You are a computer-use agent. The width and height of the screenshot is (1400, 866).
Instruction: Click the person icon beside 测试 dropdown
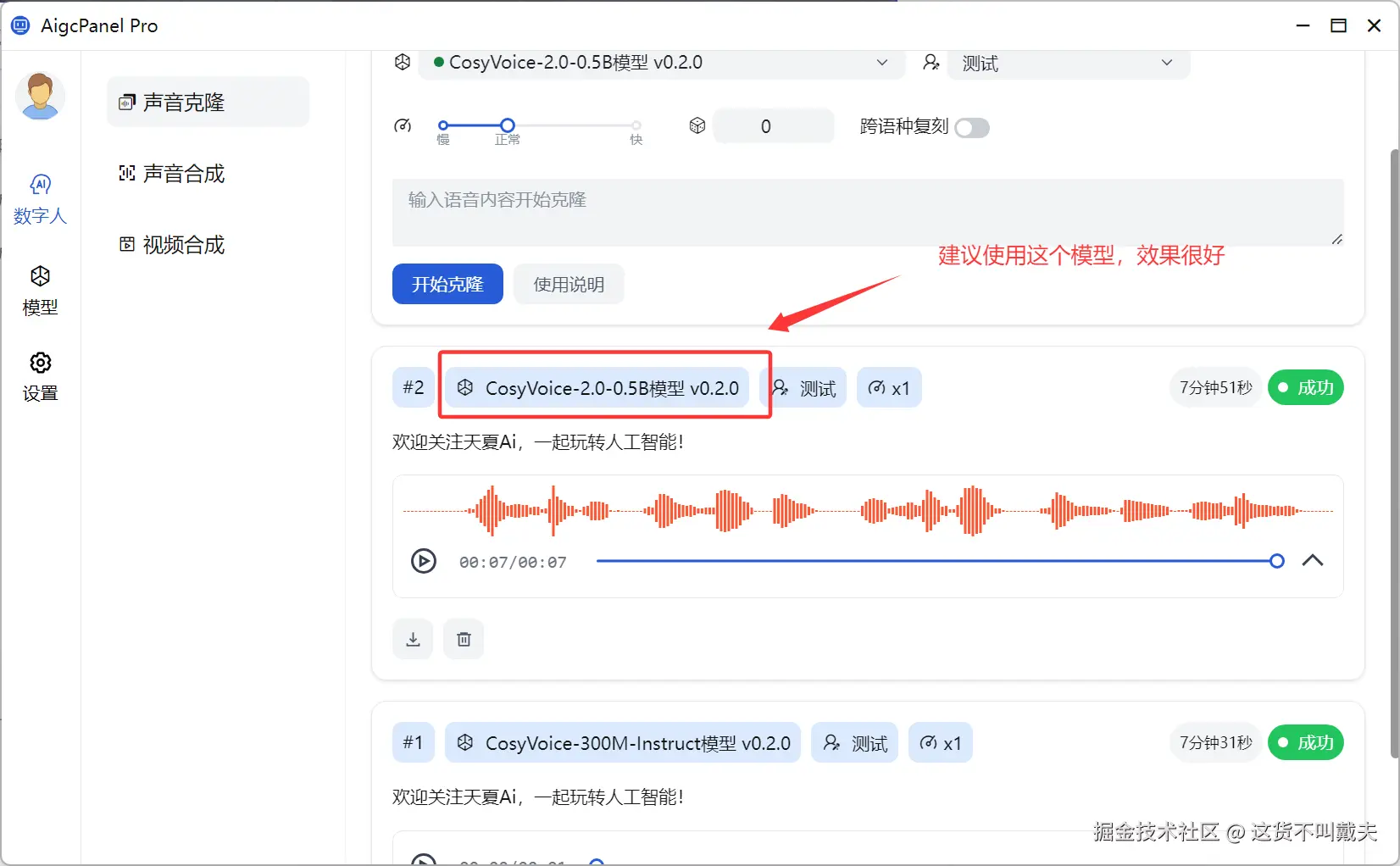931,62
